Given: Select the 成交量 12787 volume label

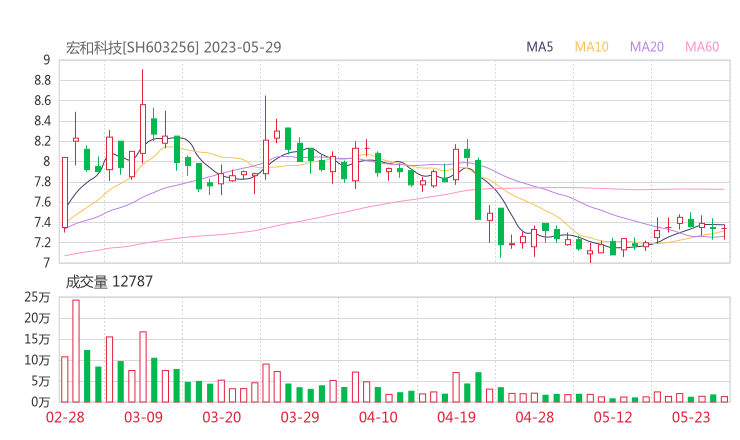Looking at the screenshot, I should click(x=109, y=282).
